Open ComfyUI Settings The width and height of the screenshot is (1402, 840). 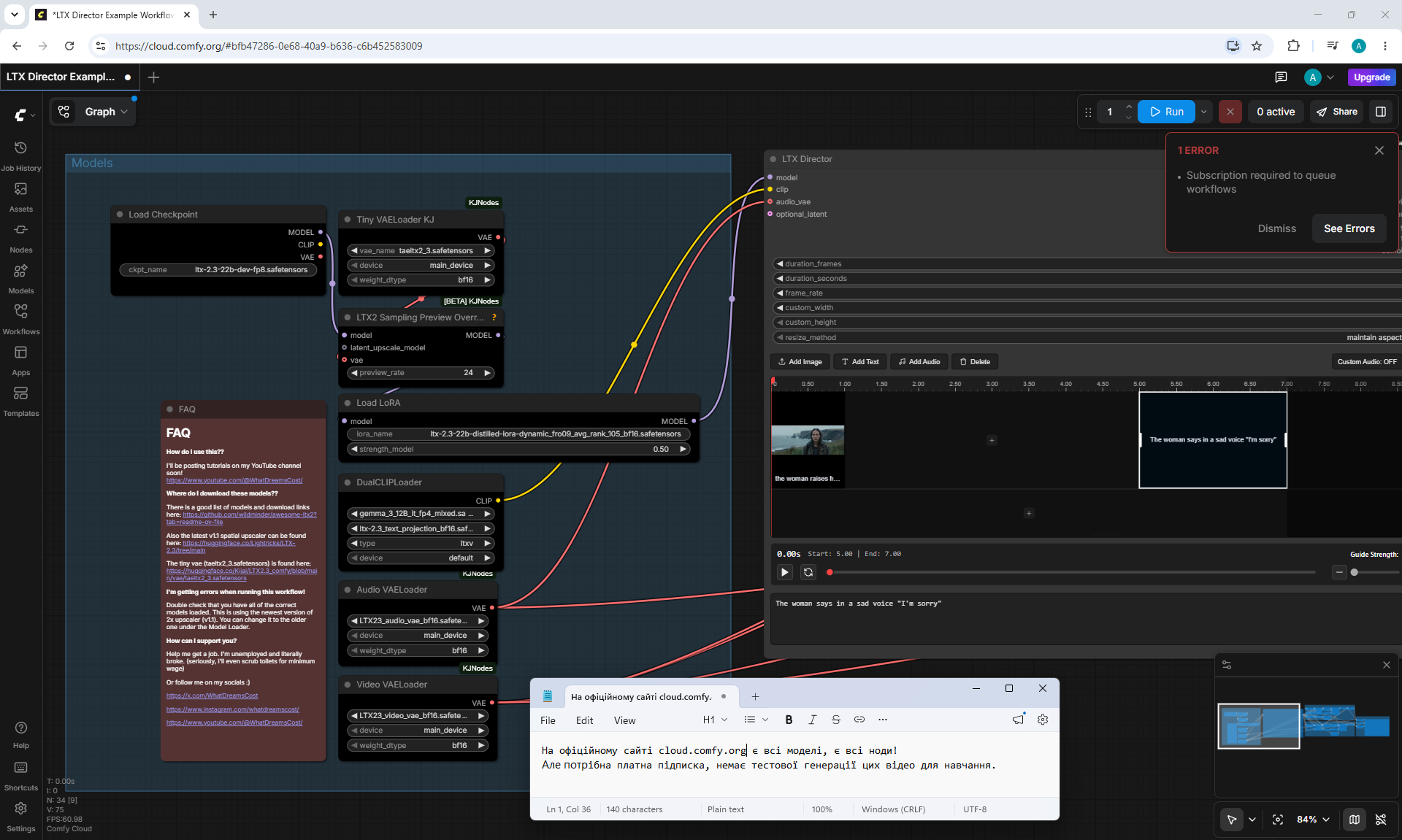point(20,817)
